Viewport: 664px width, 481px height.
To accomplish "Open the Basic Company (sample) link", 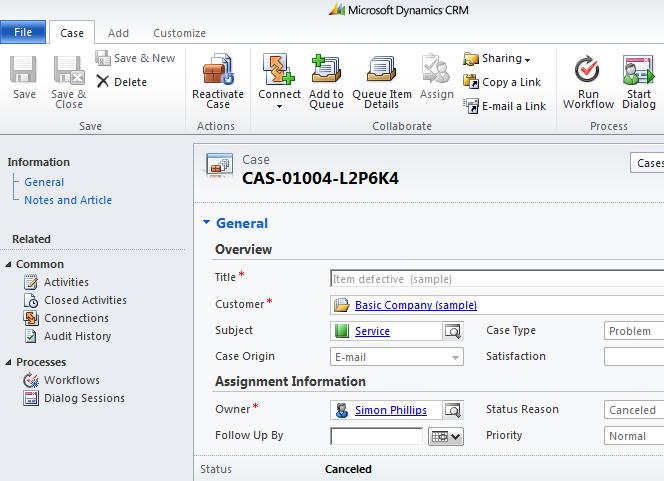I will [416, 305].
